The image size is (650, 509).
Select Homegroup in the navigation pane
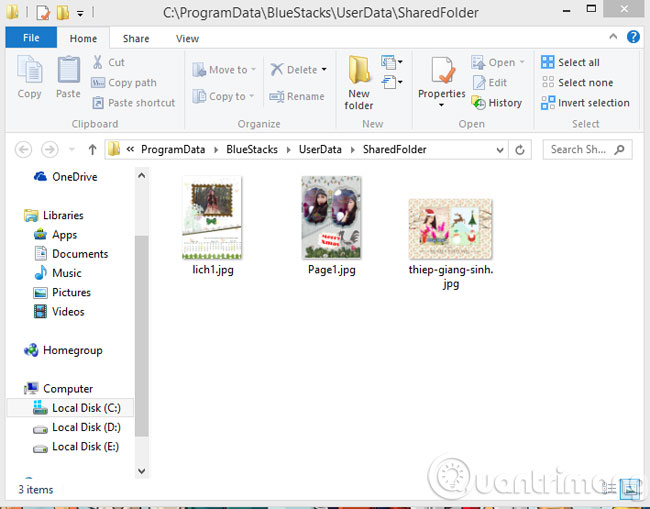(63, 350)
